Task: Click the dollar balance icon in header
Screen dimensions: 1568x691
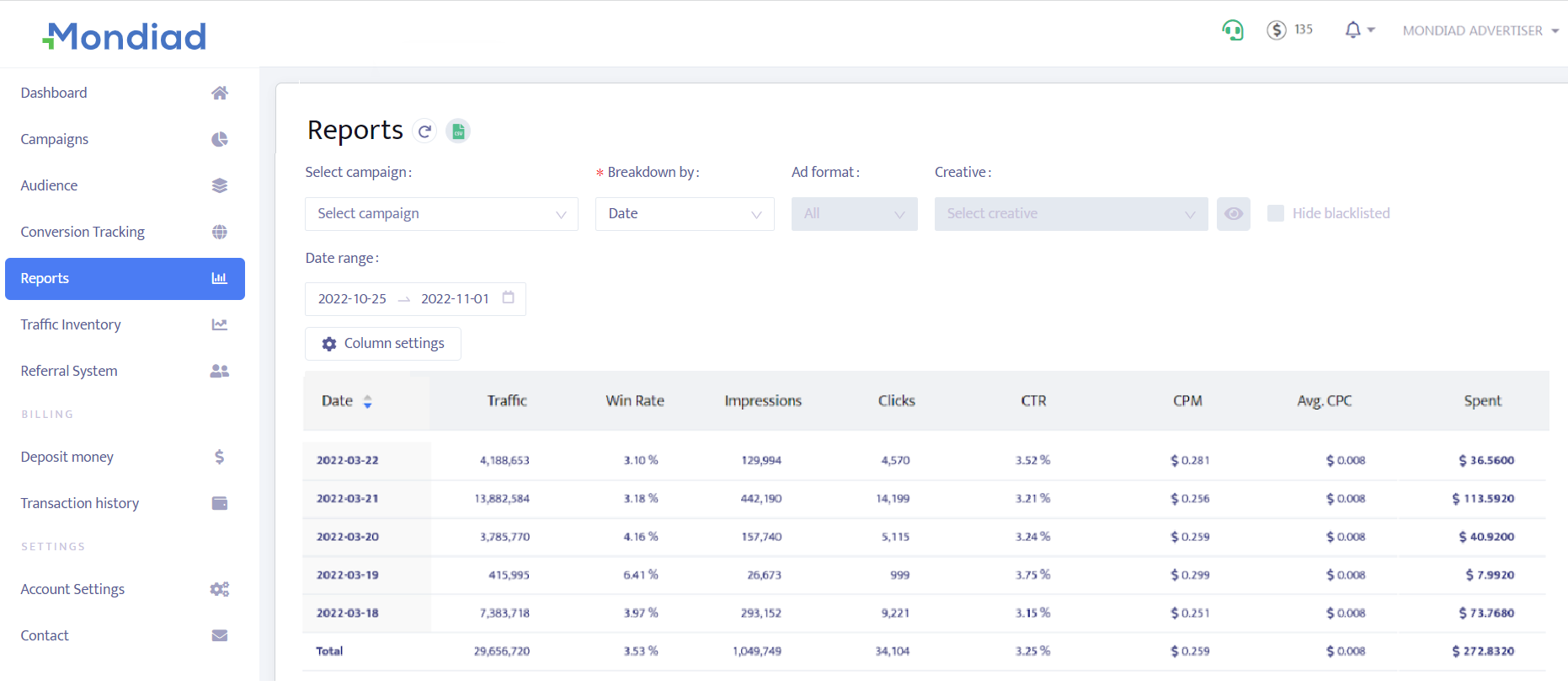Action: coord(1277,30)
